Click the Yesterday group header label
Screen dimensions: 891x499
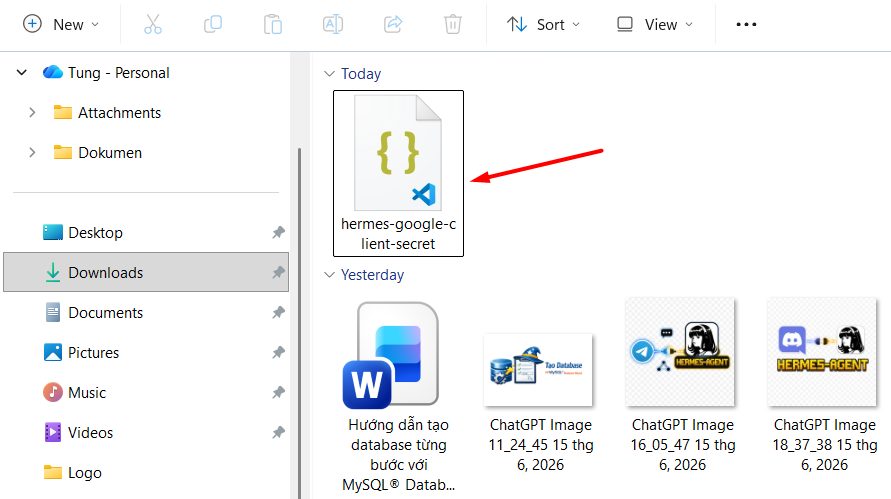click(372, 275)
